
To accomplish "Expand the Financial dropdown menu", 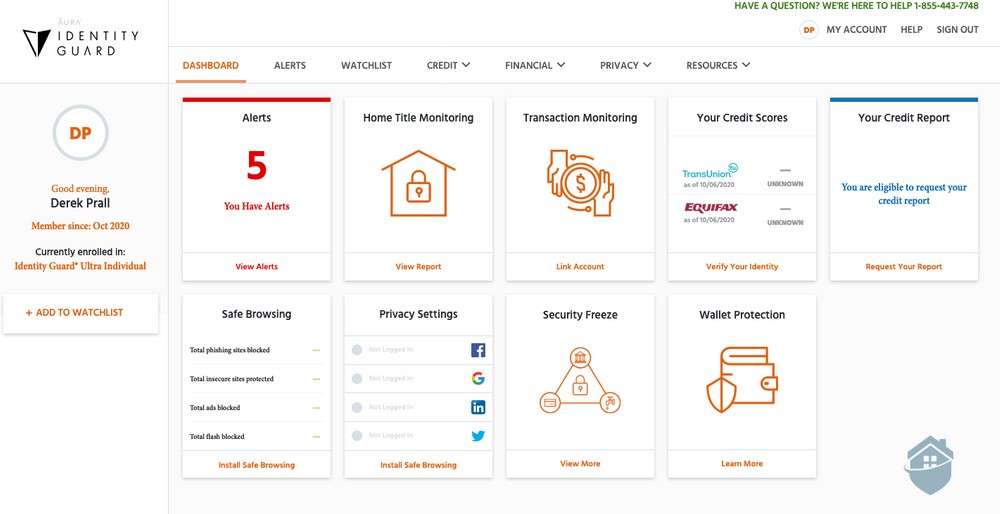I will [x=535, y=66].
